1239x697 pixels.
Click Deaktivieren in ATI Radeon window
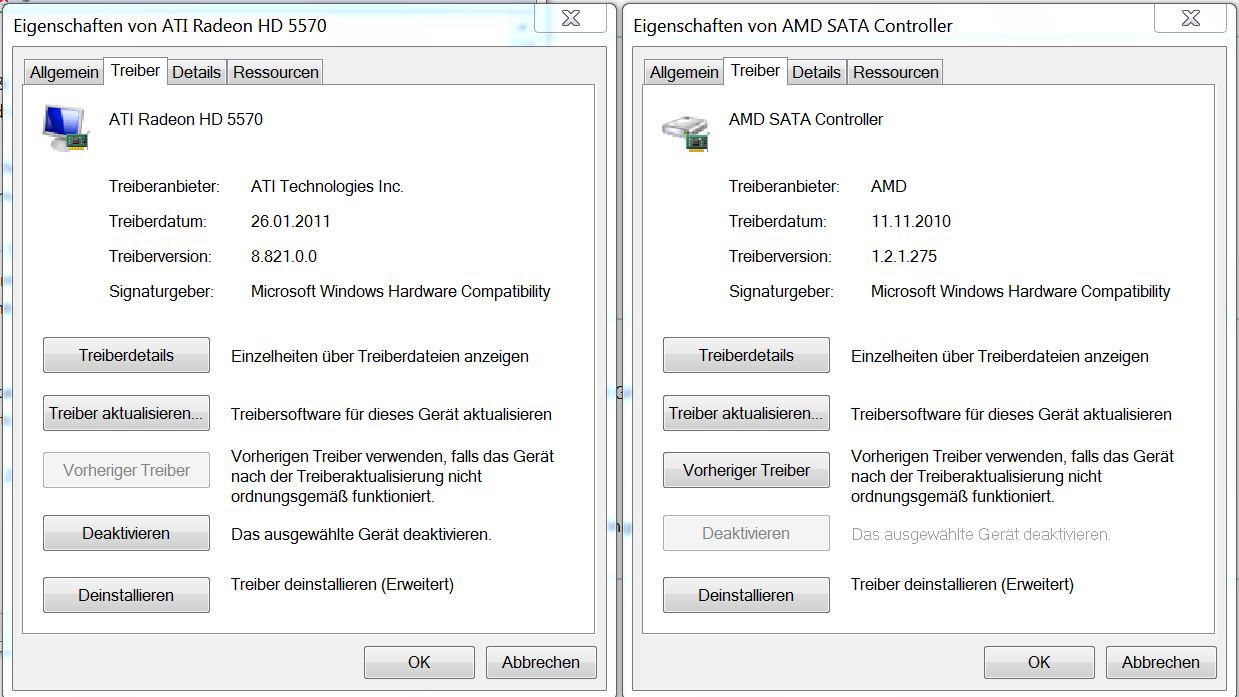[x=126, y=533]
